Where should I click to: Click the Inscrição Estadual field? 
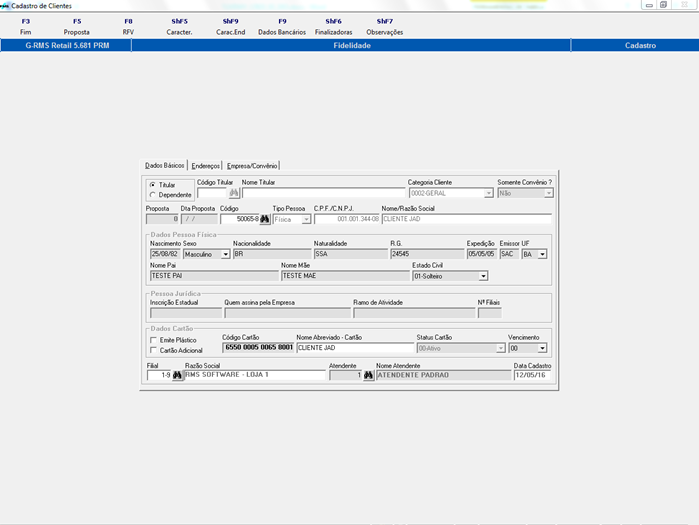click(186, 313)
